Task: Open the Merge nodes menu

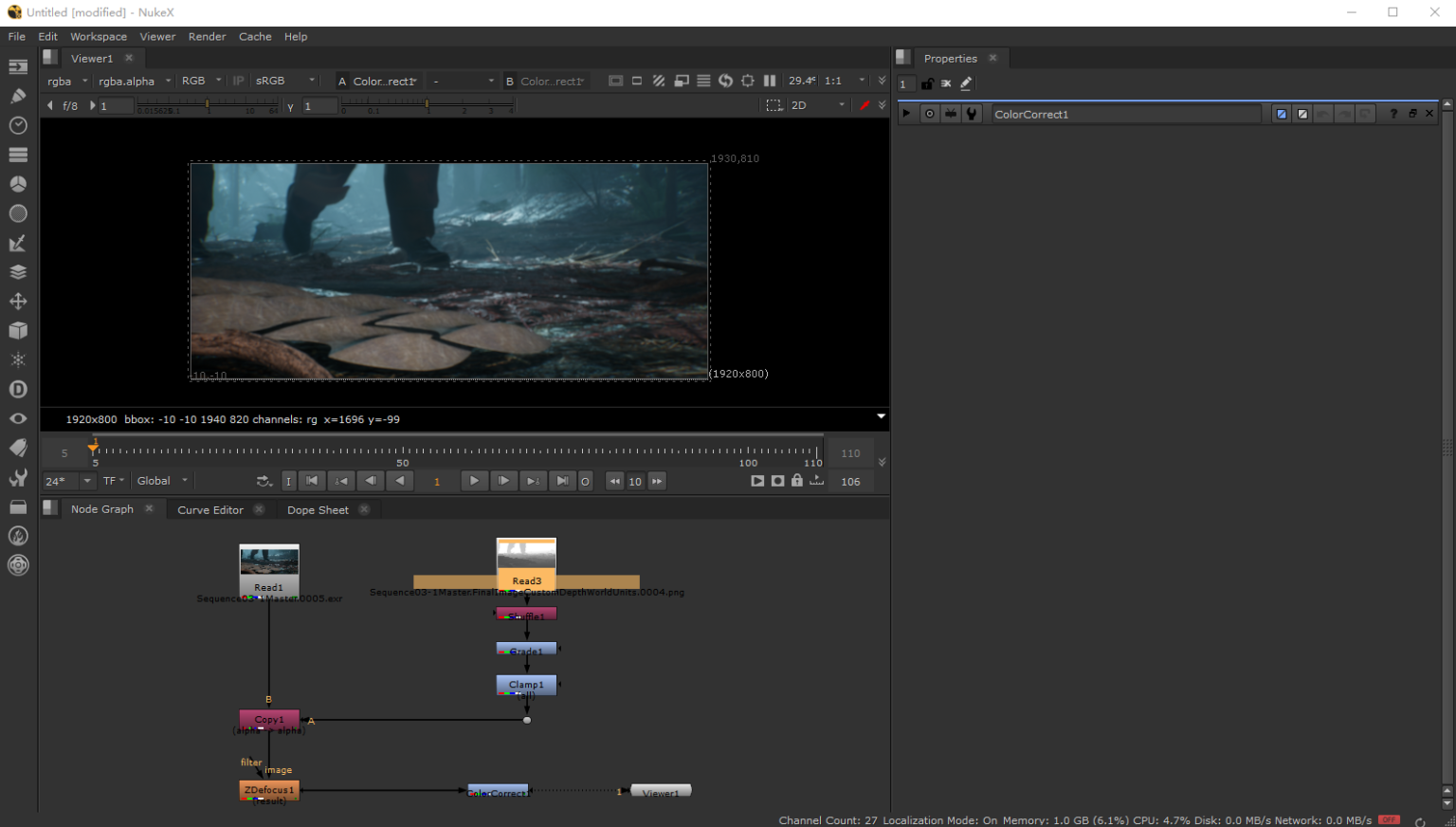Action: [x=18, y=272]
